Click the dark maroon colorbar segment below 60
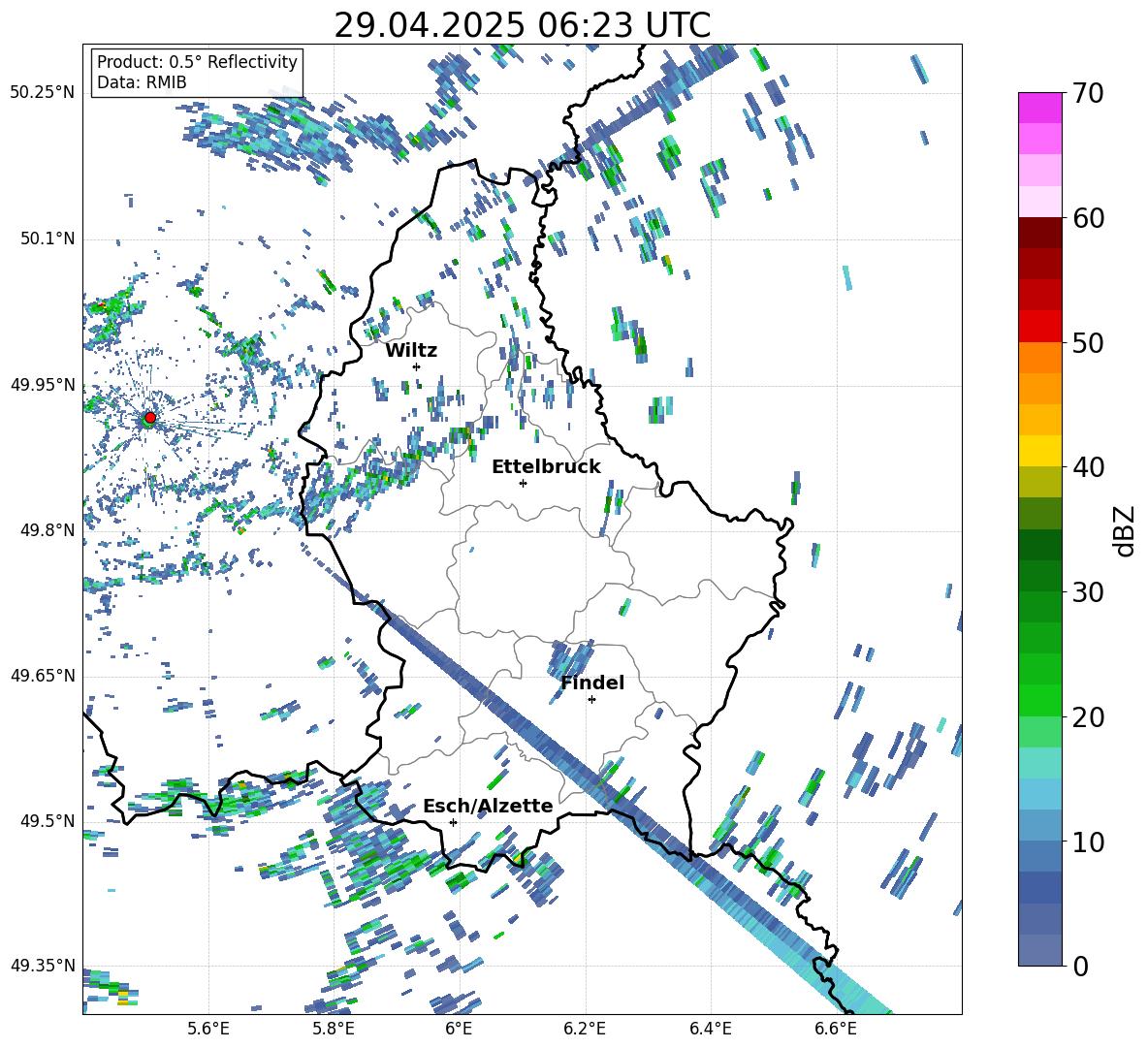Image resolution: width=1148 pixels, height=1048 pixels. (1040, 232)
